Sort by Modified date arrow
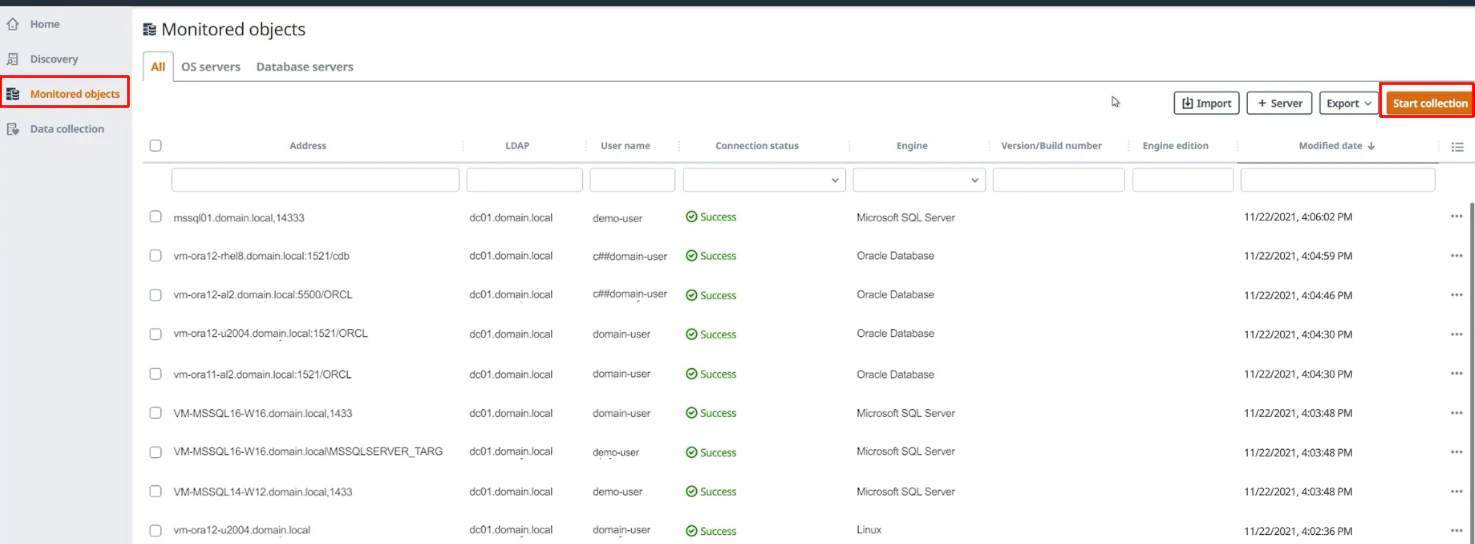 tap(1371, 146)
